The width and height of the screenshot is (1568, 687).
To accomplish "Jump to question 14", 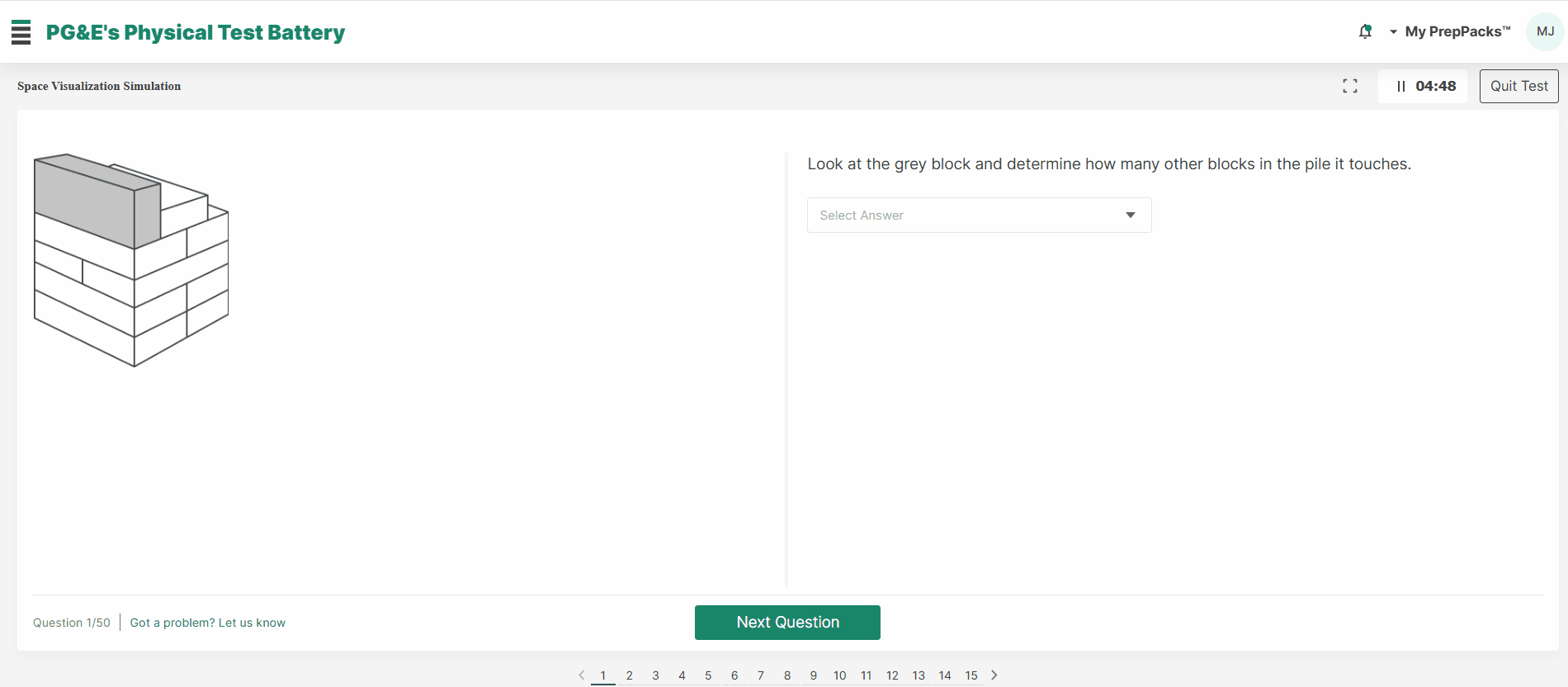I will [x=946, y=675].
